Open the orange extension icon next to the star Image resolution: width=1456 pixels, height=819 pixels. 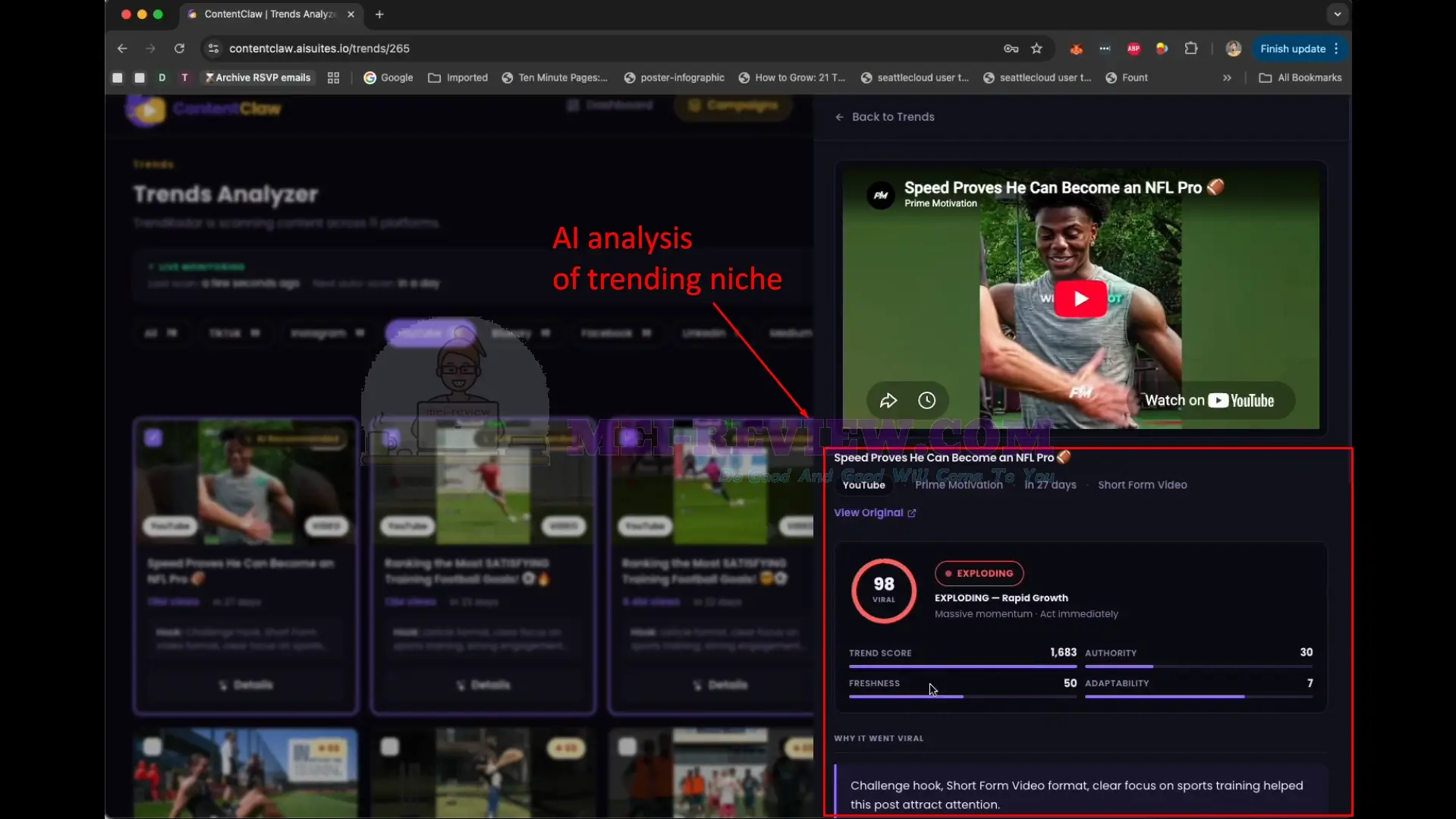coord(1076,49)
